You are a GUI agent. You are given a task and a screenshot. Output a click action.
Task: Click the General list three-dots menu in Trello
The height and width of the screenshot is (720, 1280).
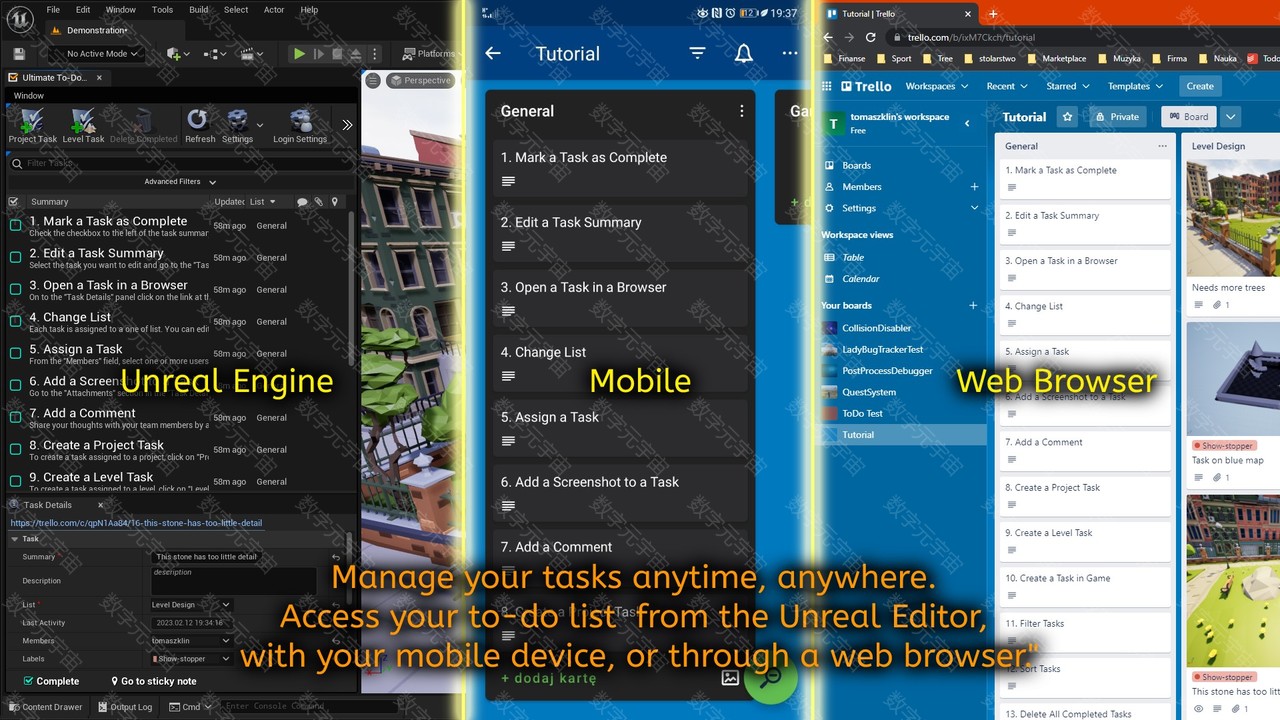point(1162,146)
